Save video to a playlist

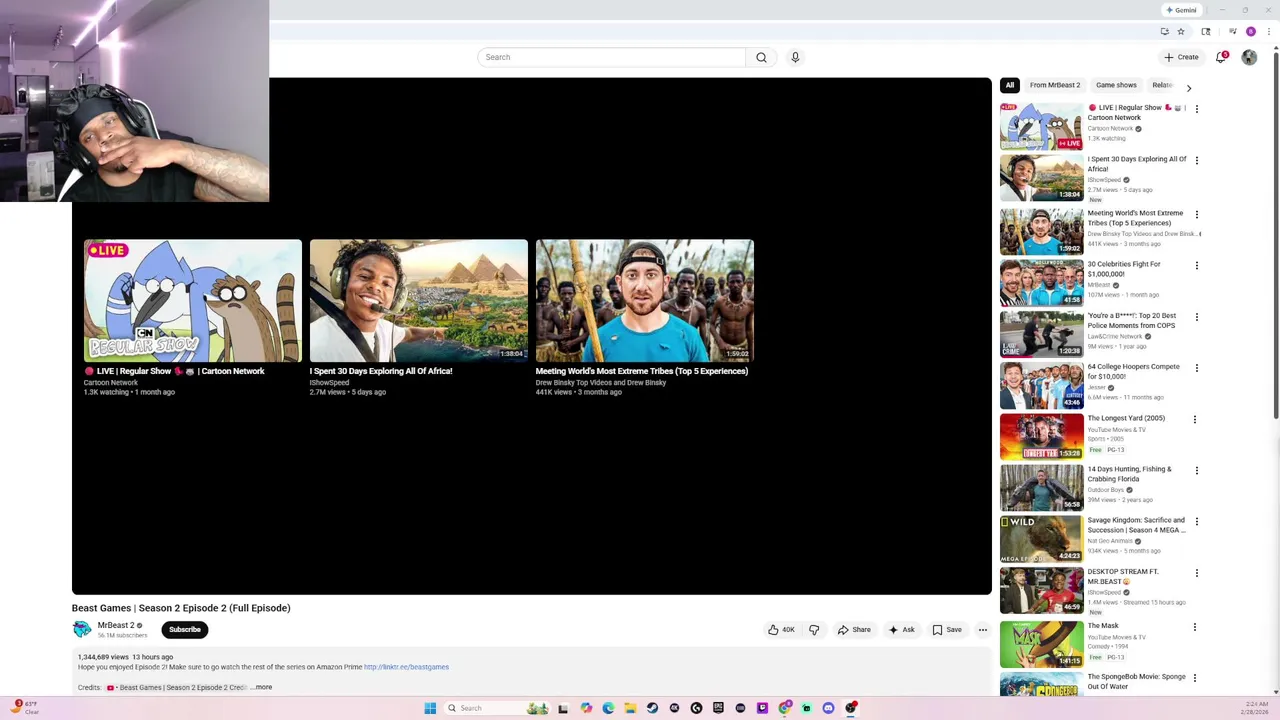coord(947,630)
